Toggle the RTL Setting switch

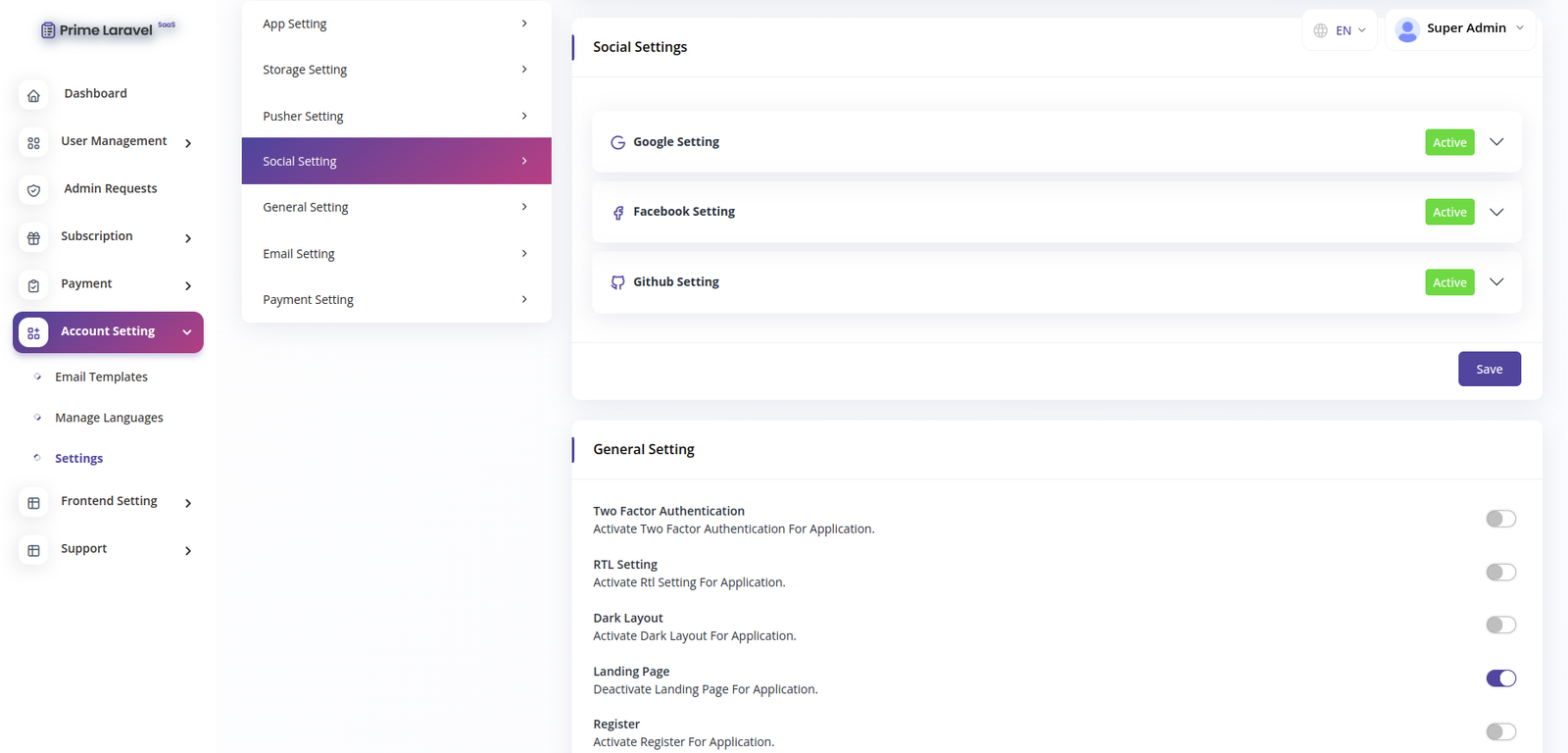pyautogui.click(x=1500, y=572)
